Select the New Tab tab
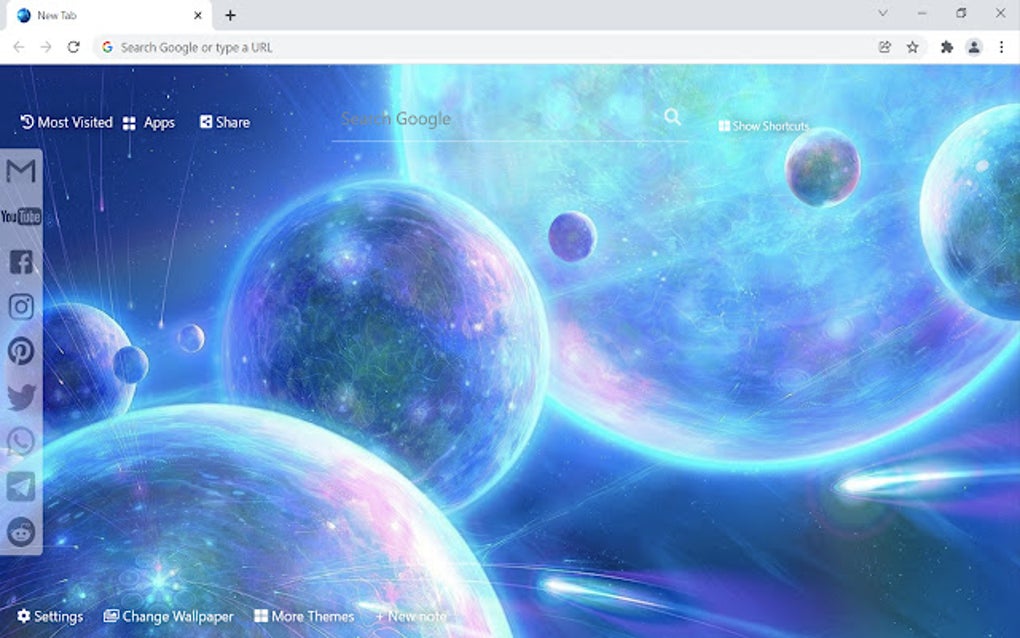The width and height of the screenshot is (1020, 638). pos(109,16)
